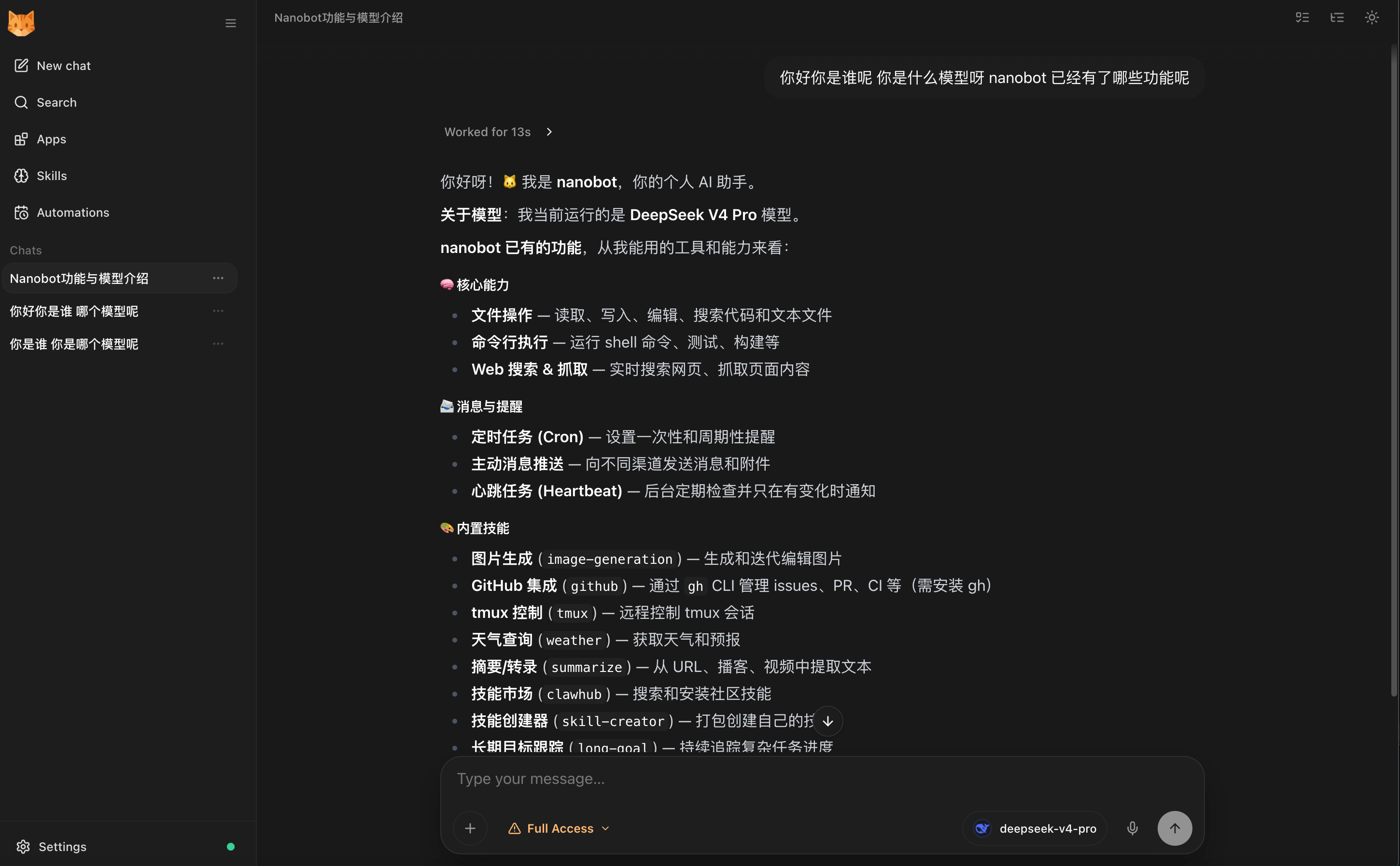Click list item 心跳任务 (Heartbeat)
The width and height of the screenshot is (1400, 866).
coord(673,491)
